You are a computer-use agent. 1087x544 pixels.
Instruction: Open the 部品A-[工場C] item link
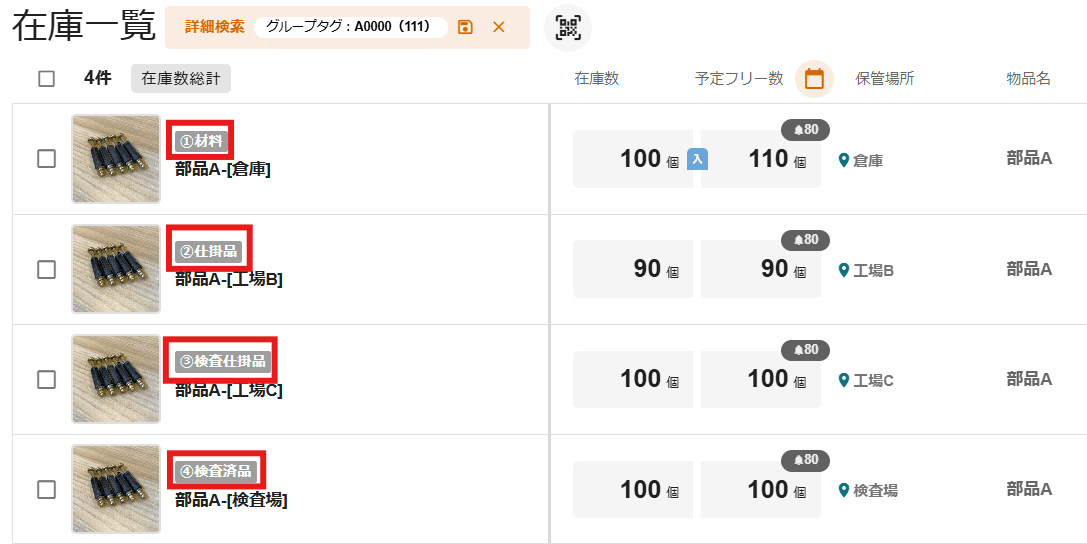tap(229, 390)
